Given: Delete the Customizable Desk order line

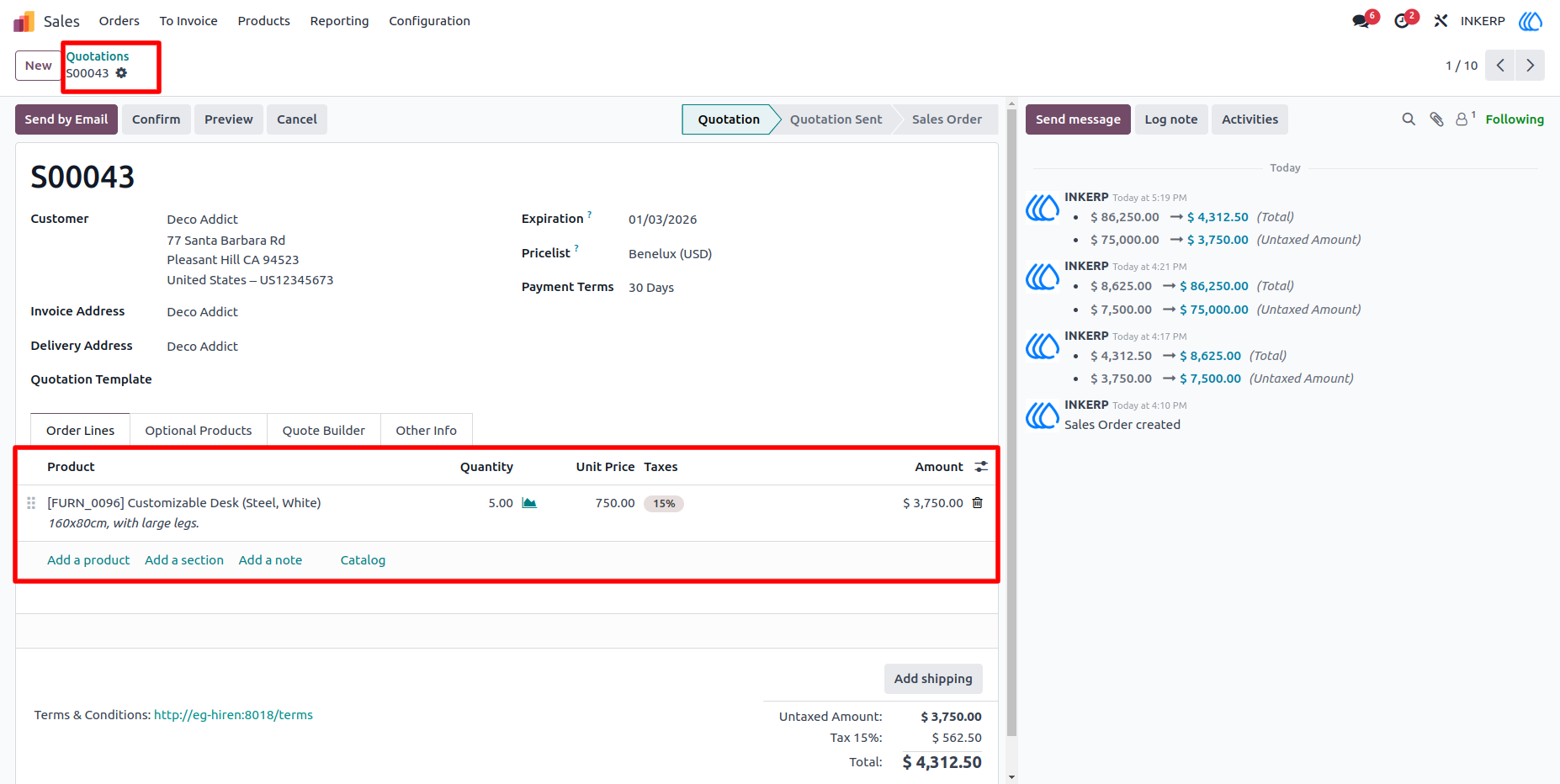Looking at the screenshot, I should click(x=978, y=503).
